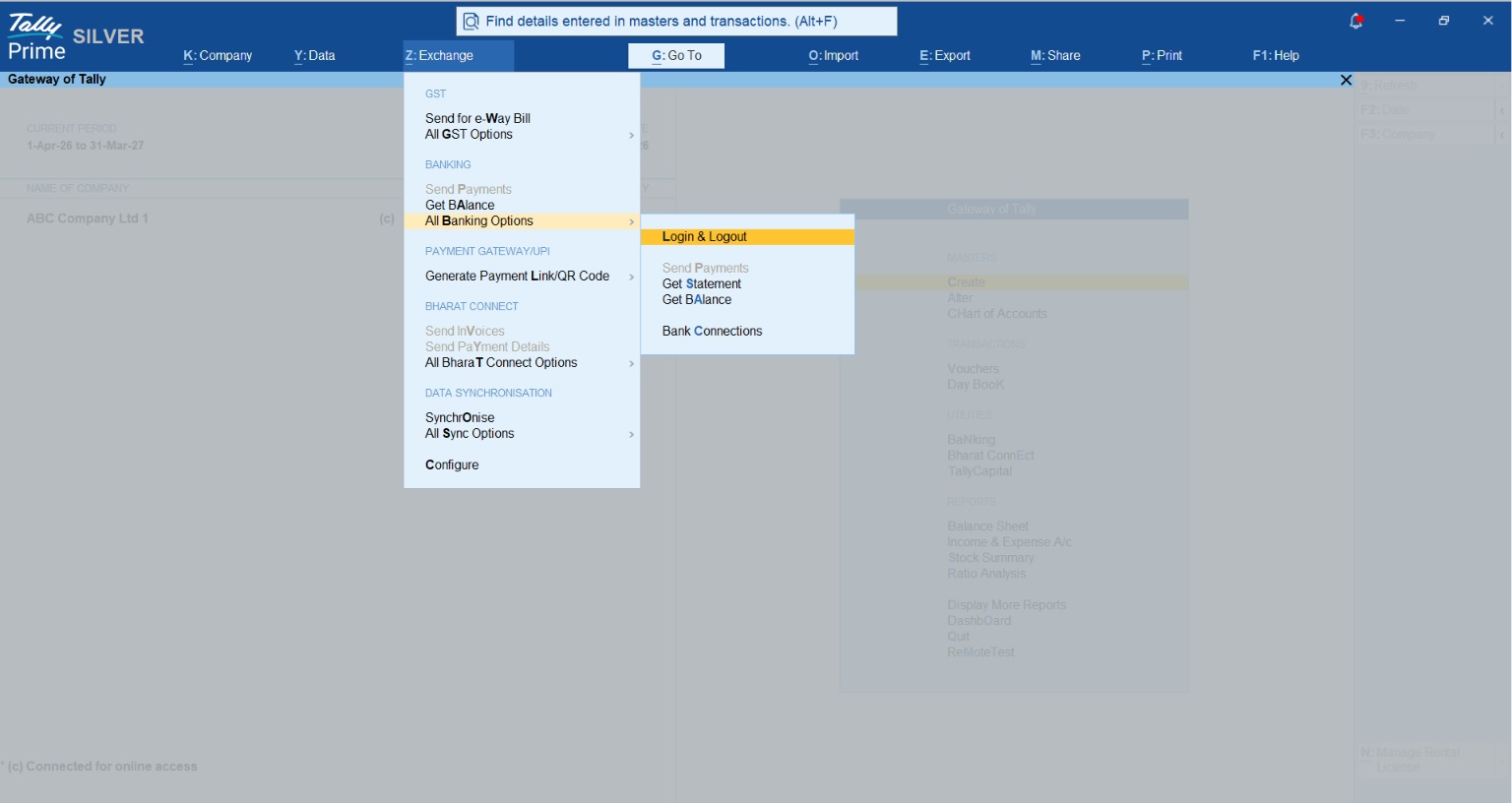Click the search field for masters and transactions
This screenshot has height=803, width=1512.
tap(677, 21)
